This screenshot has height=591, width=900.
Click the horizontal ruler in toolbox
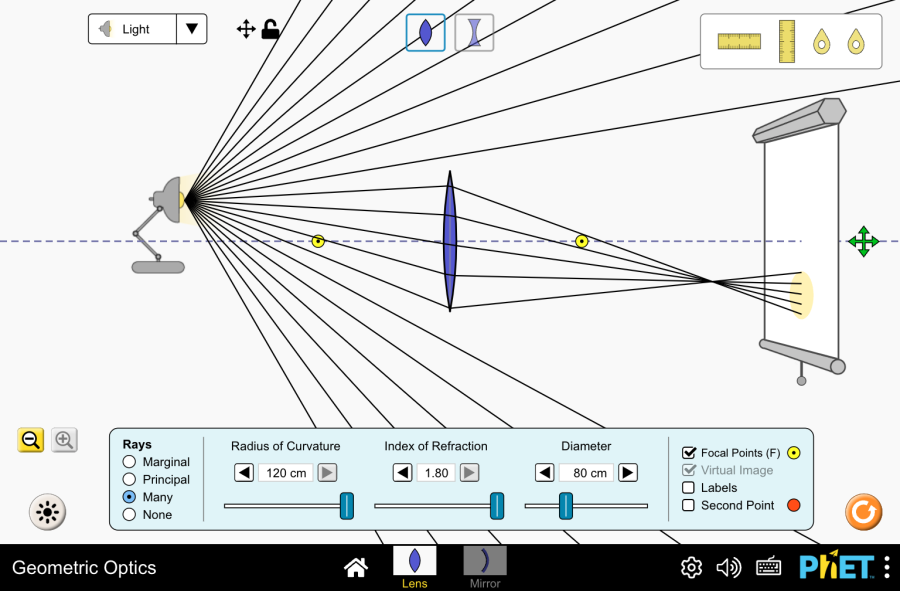click(x=739, y=41)
